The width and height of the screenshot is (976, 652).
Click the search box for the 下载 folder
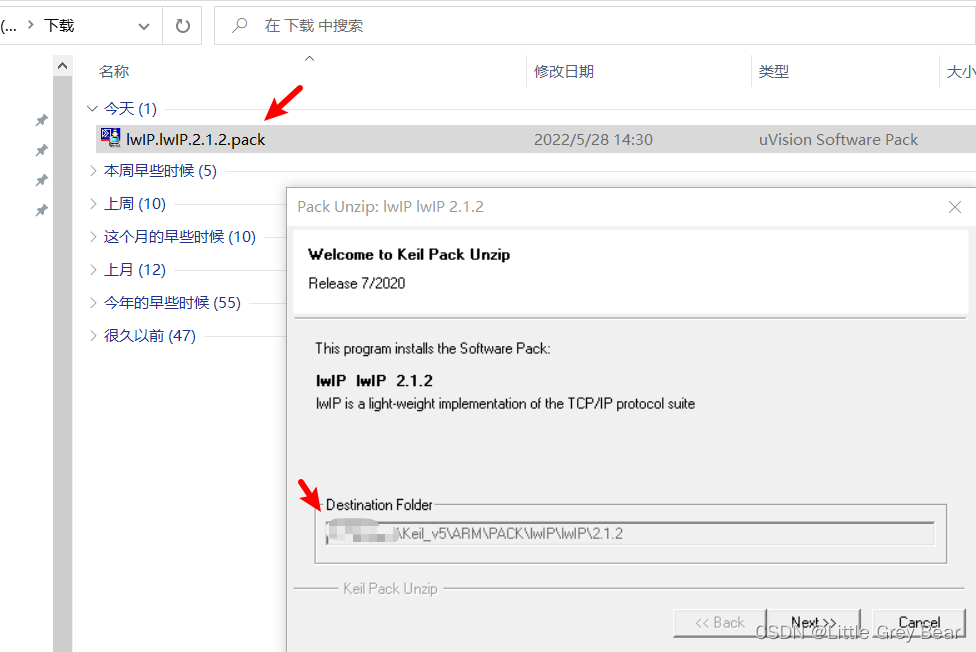coord(594,26)
